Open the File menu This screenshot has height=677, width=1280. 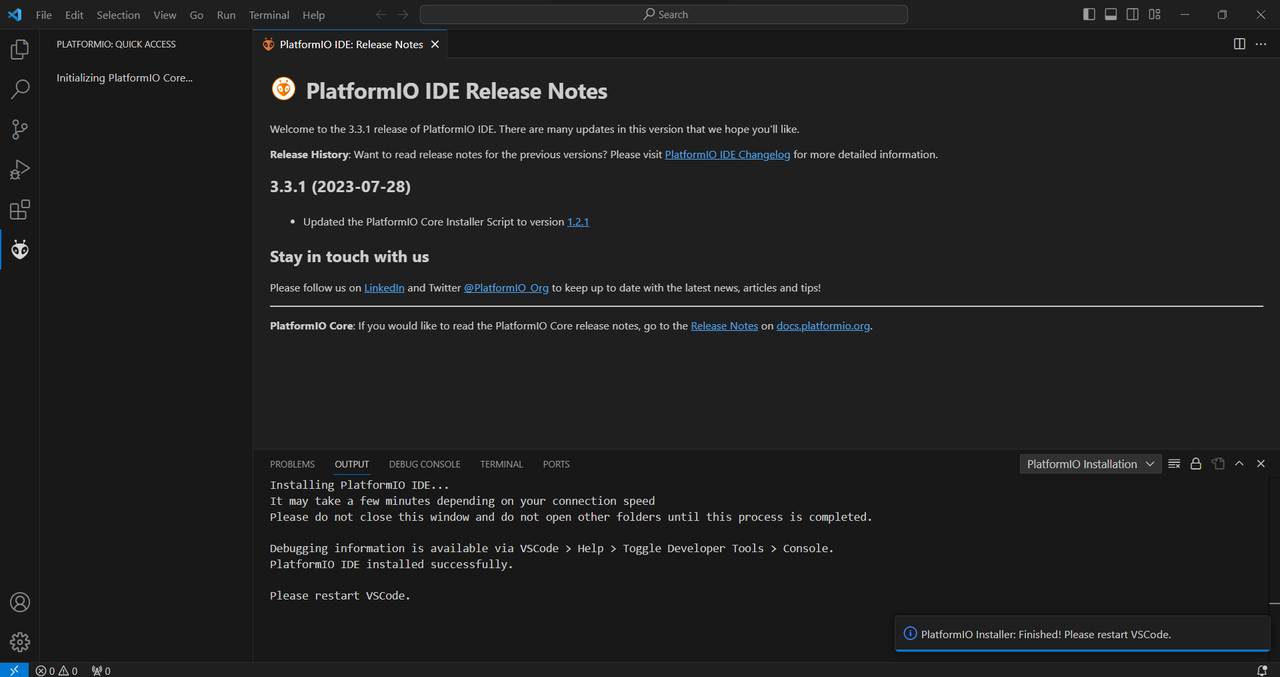44,15
